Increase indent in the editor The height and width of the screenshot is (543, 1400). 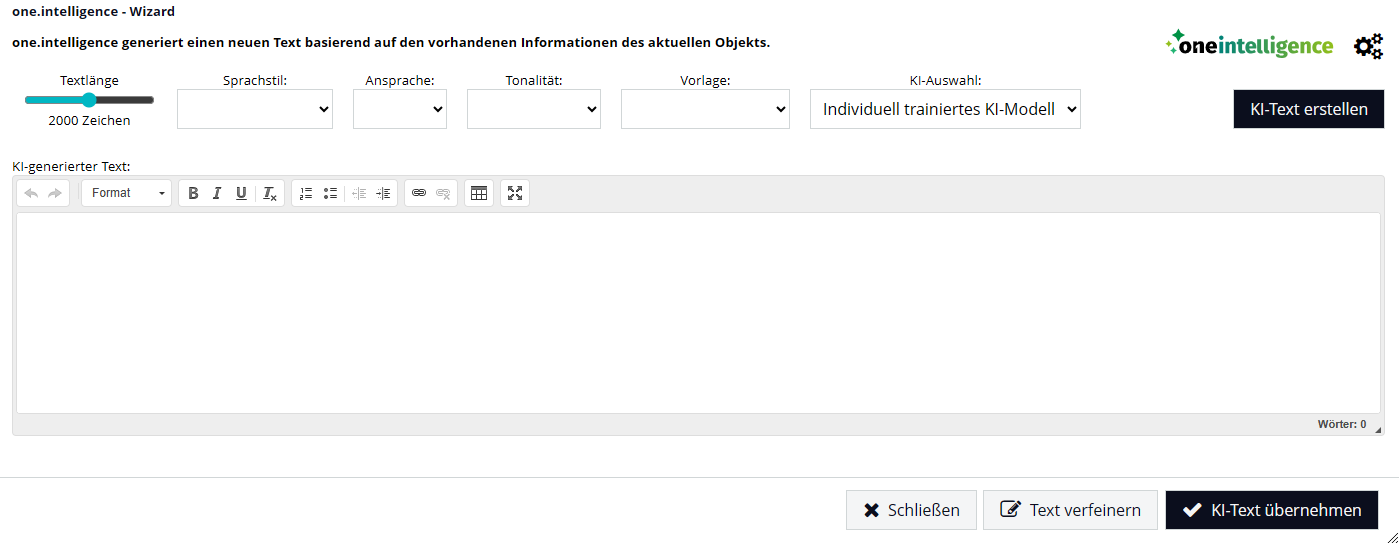coord(383,193)
